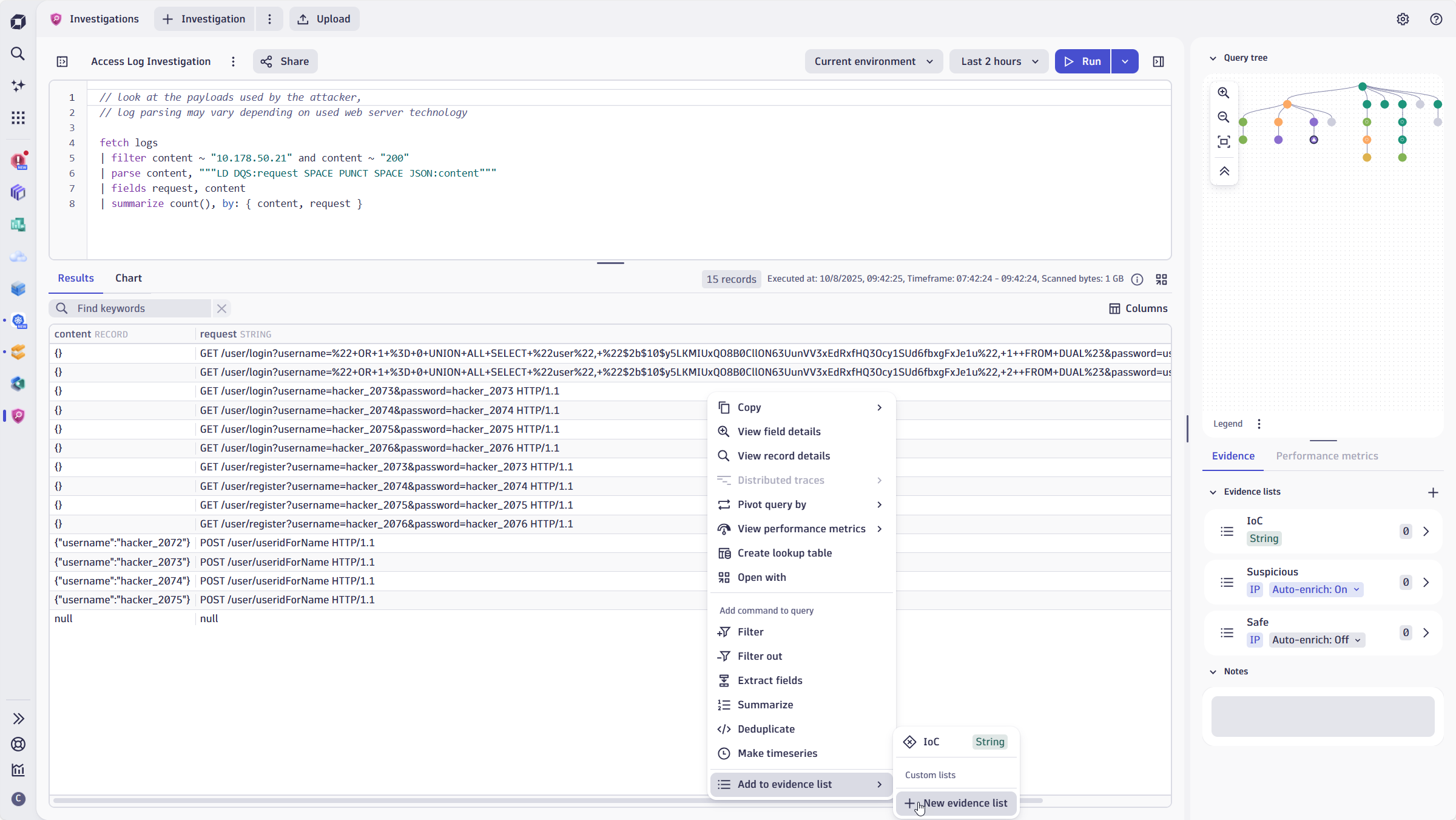This screenshot has width=1456, height=820.
Task: Toggle the right side panel icon
Action: point(1158,61)
